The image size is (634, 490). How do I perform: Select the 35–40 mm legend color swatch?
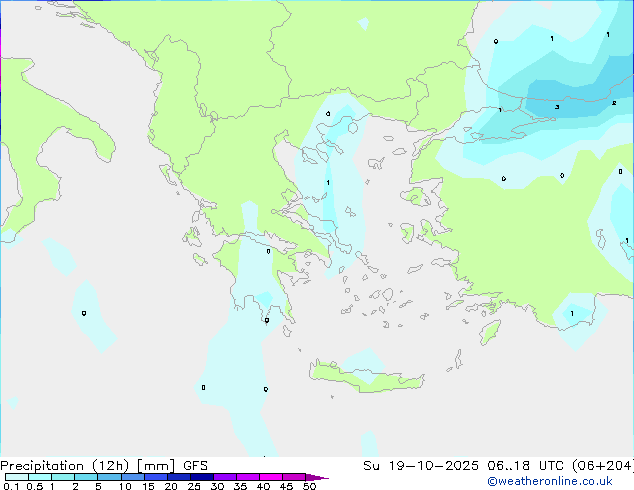248,477
